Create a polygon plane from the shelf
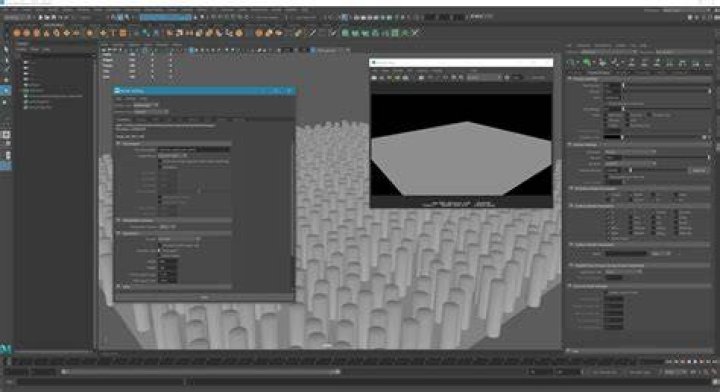720x392 pixels. click(x=66, y=33)
